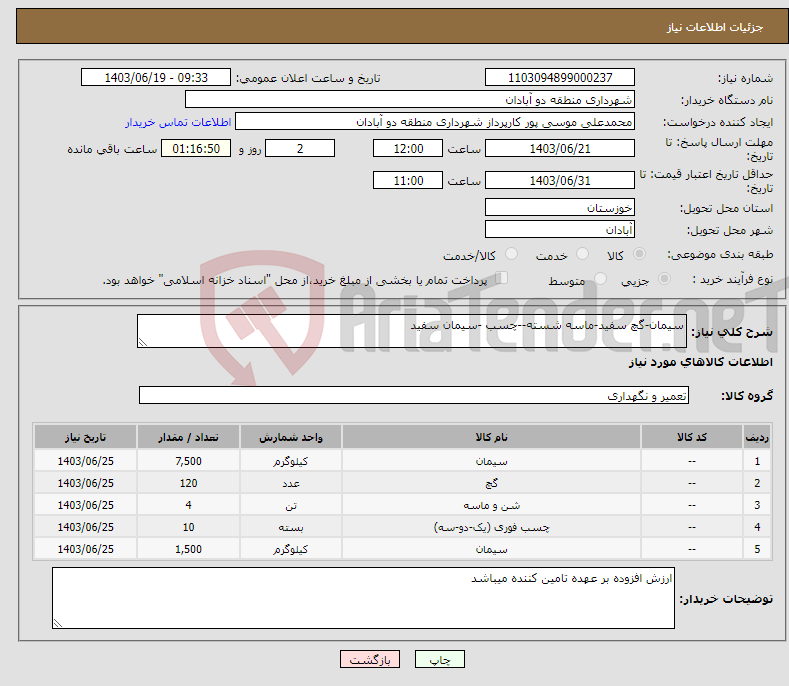
Task: Click the شرح کلی نیاز text area
Action: [412, 331]
